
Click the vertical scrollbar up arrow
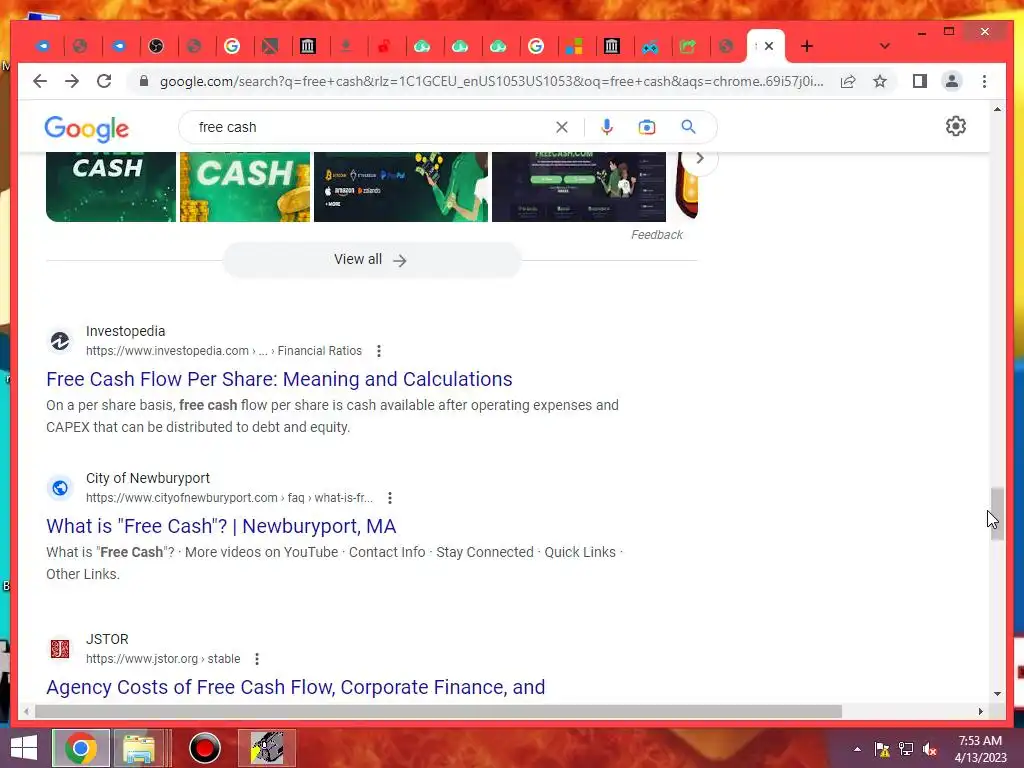point(997,109)
